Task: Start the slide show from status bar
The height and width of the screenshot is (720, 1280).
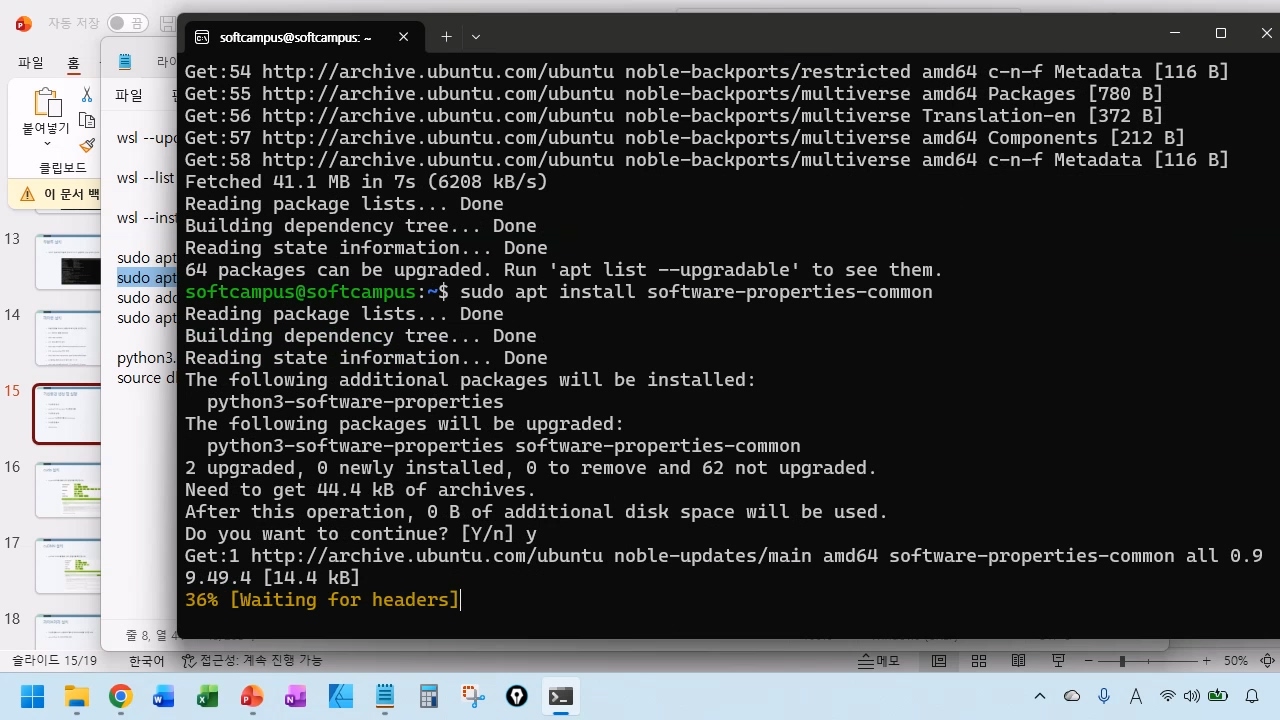Action: [x=1058, y=661]
